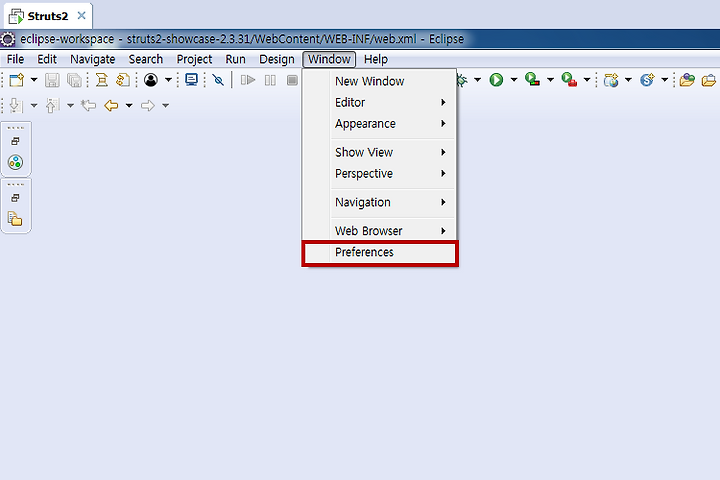Open the Edit menu
Screen dimensions: 720x480
[47, 59]
